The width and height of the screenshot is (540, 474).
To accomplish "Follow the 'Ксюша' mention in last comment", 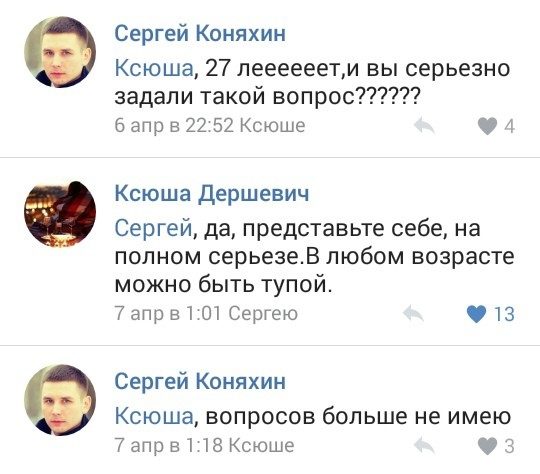I will tap(154, 416).
